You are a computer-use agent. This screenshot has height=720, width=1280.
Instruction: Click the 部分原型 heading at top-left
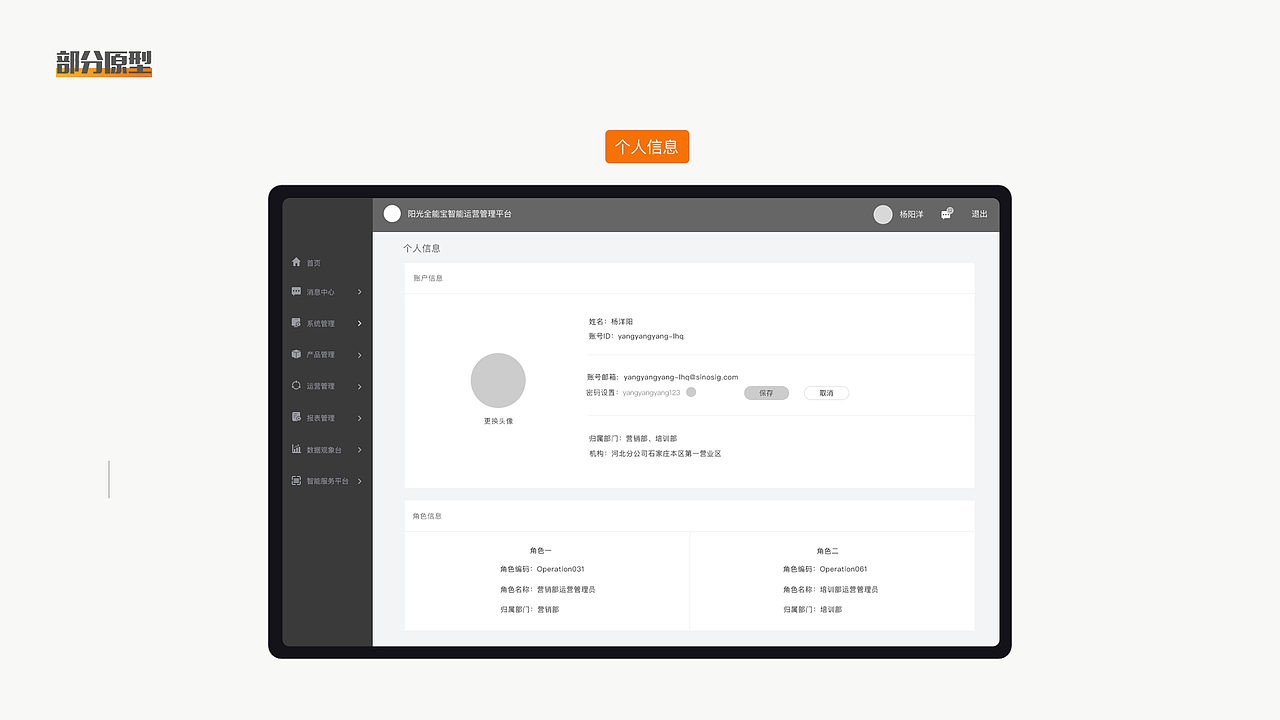[104, 64]
